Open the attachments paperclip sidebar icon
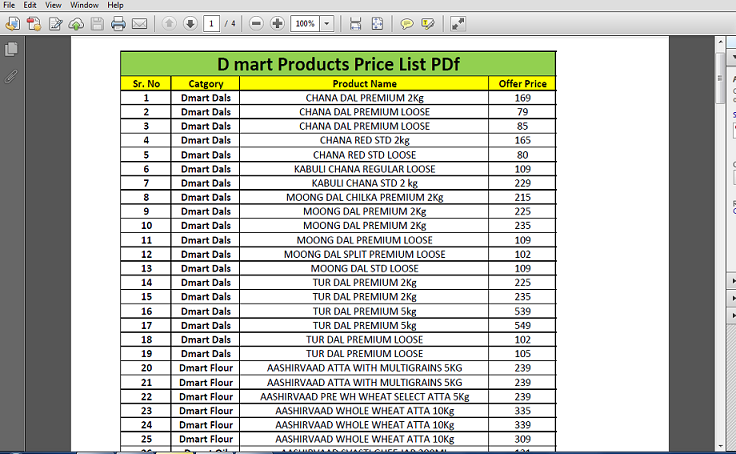Screen dimensions: 736x454 (11, 76)
